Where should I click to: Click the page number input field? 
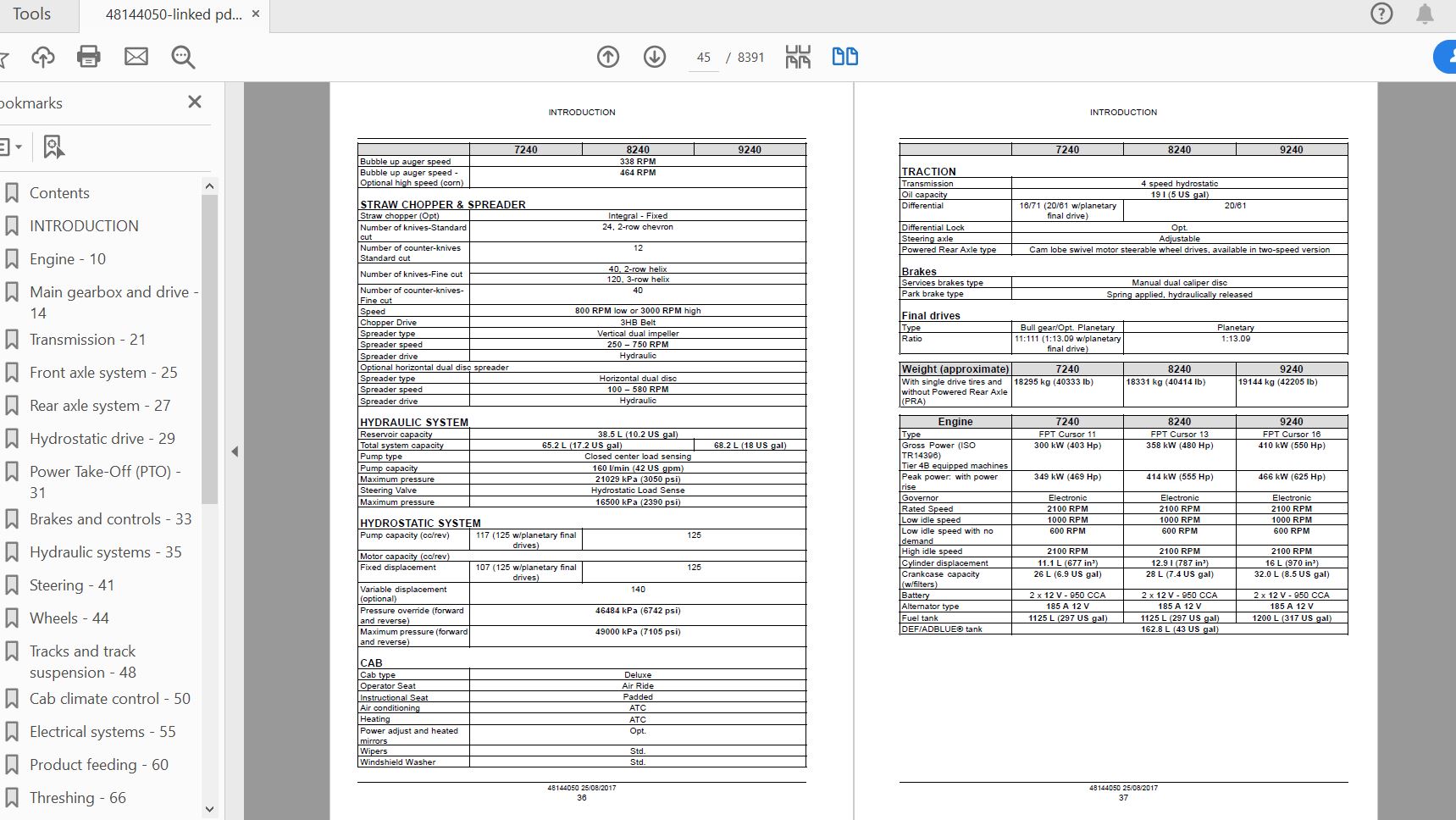pyautogui.click(x=703, y=58)
